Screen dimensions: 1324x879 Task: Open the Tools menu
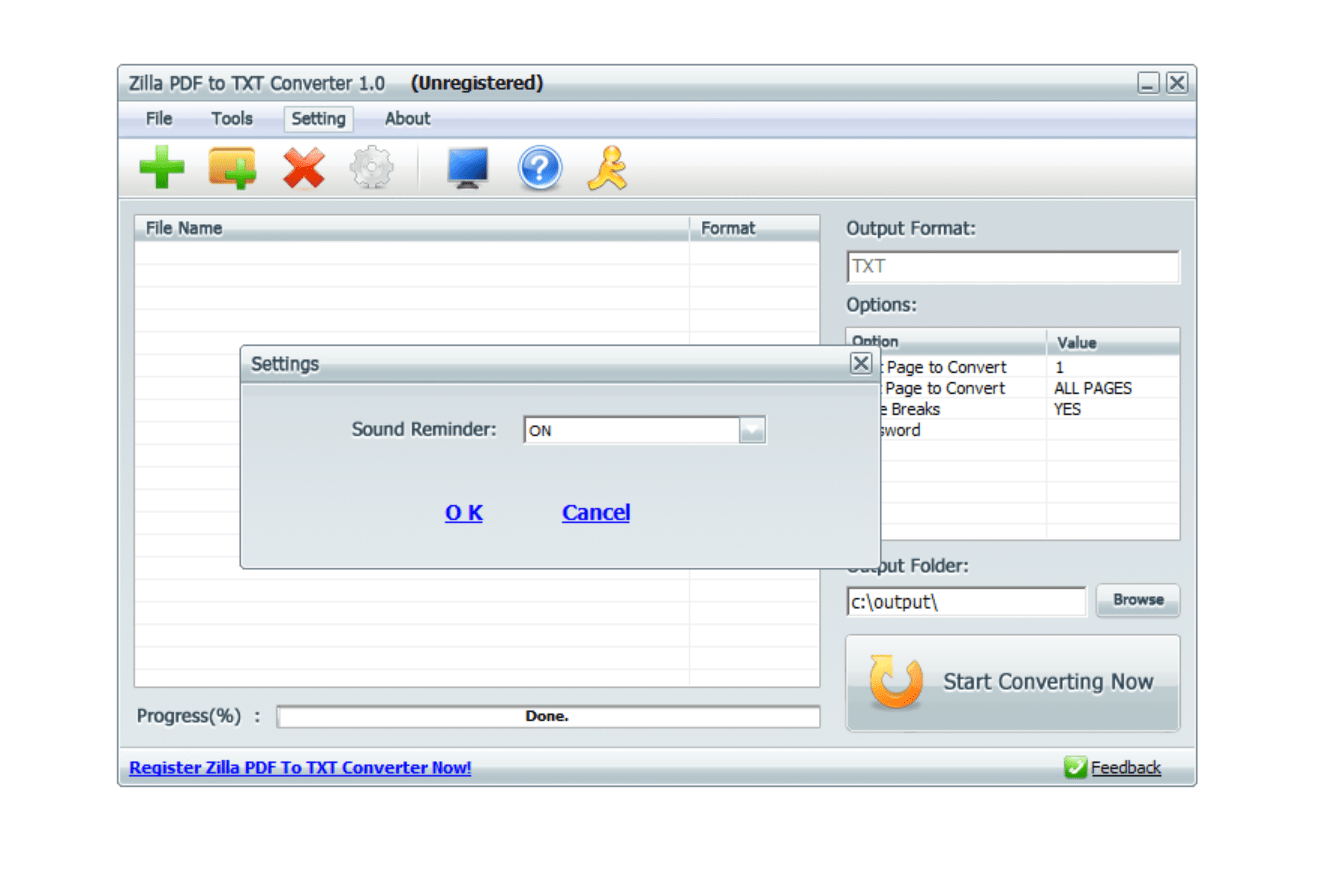232,119
